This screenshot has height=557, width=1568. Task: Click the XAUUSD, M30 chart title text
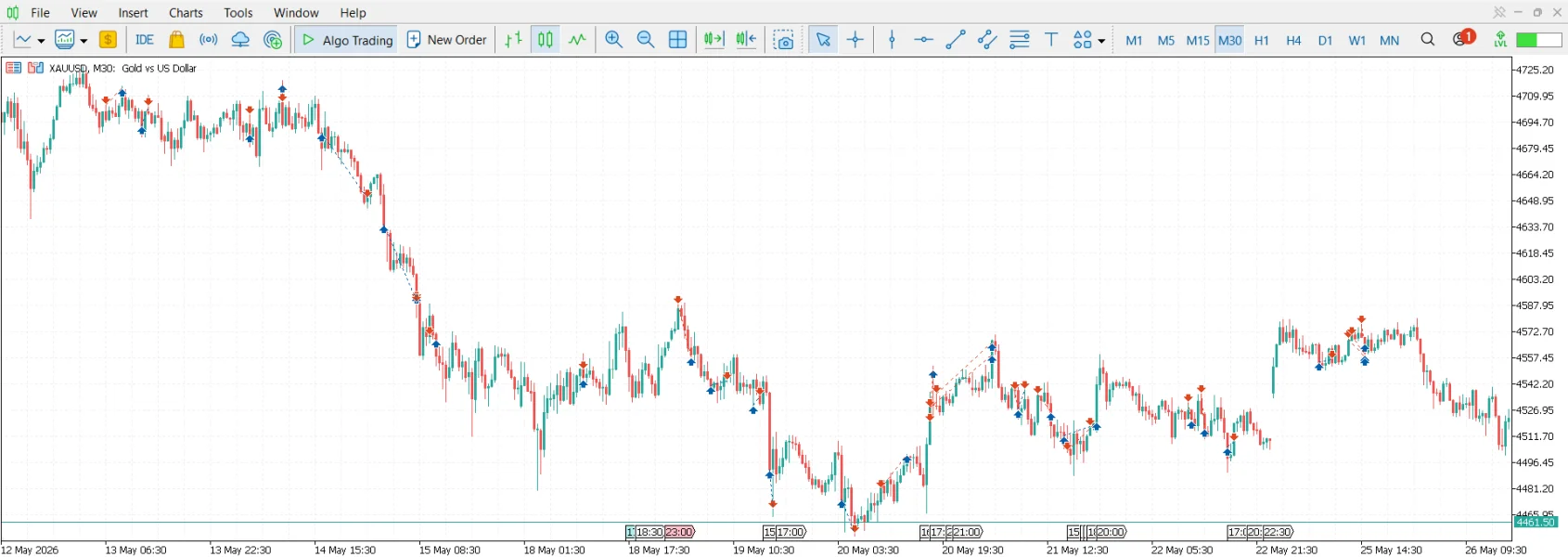(x=83, y=68)
